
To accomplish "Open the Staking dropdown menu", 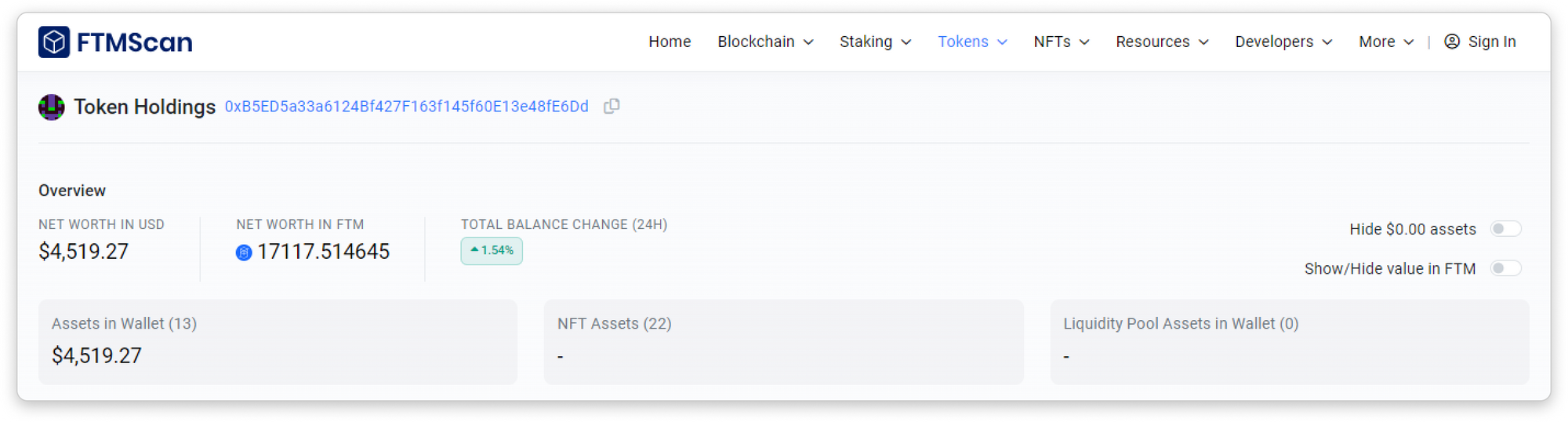I will click(x=875, y=42).
